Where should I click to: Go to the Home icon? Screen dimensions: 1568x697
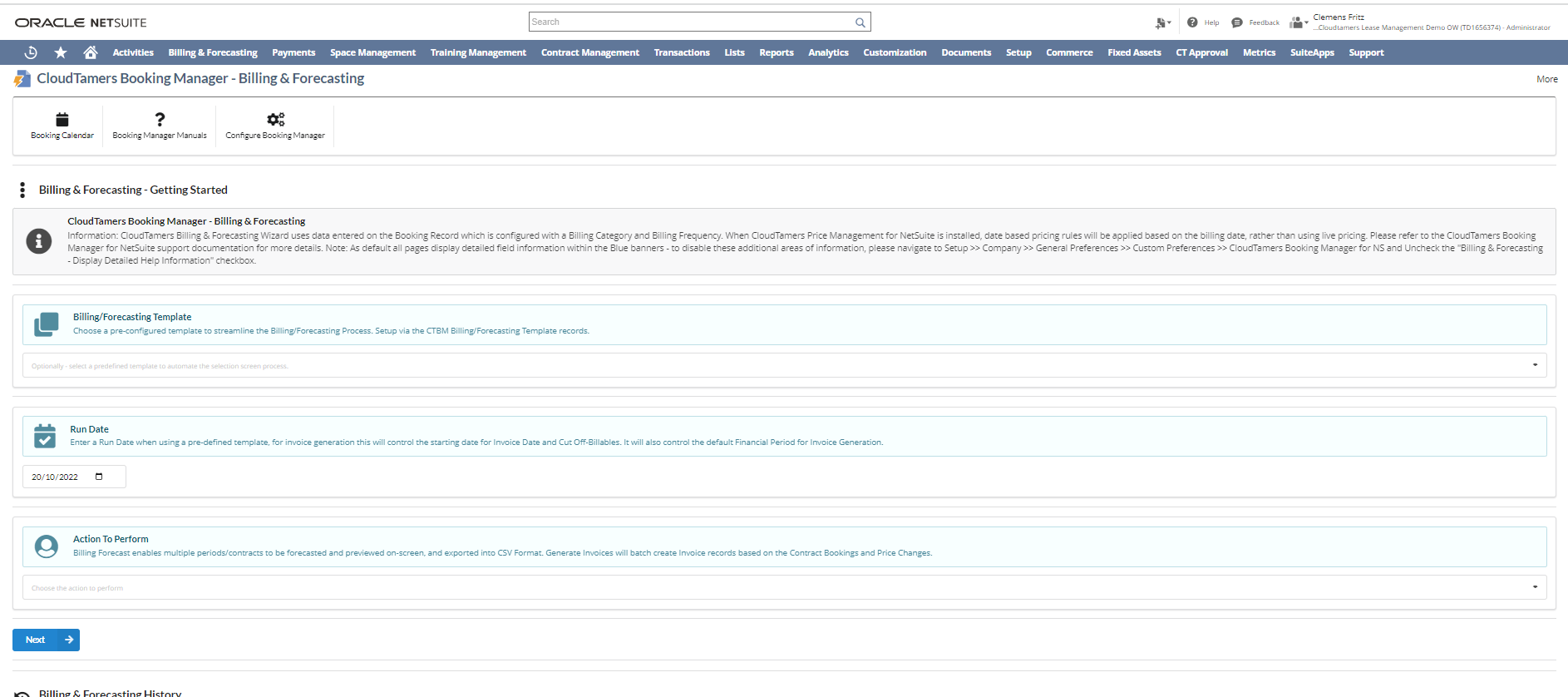pyautogui.click(x=91, y=52)
